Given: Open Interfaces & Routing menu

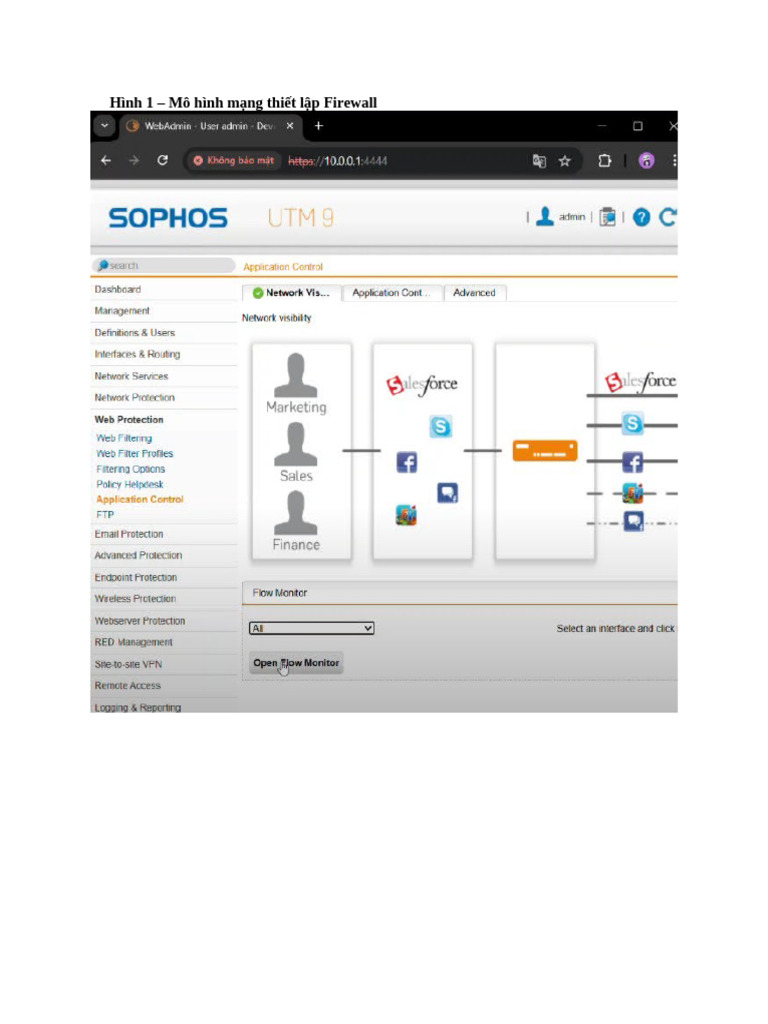Looking at the screenshot, I should click(137, 354).
